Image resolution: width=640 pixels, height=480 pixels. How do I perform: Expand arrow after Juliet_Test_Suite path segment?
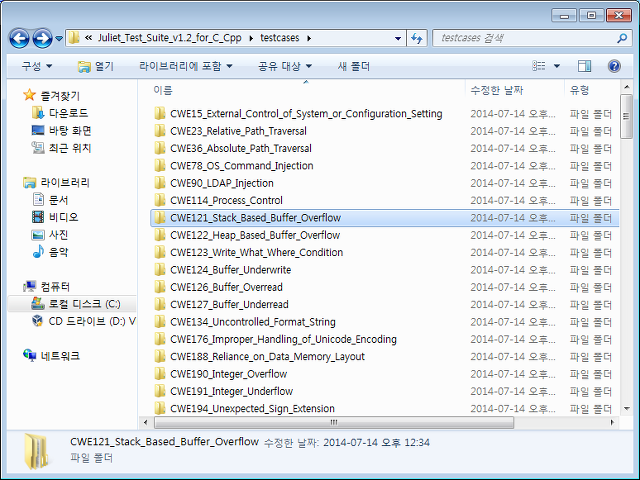pyautogui.click(x=251, y=38)
